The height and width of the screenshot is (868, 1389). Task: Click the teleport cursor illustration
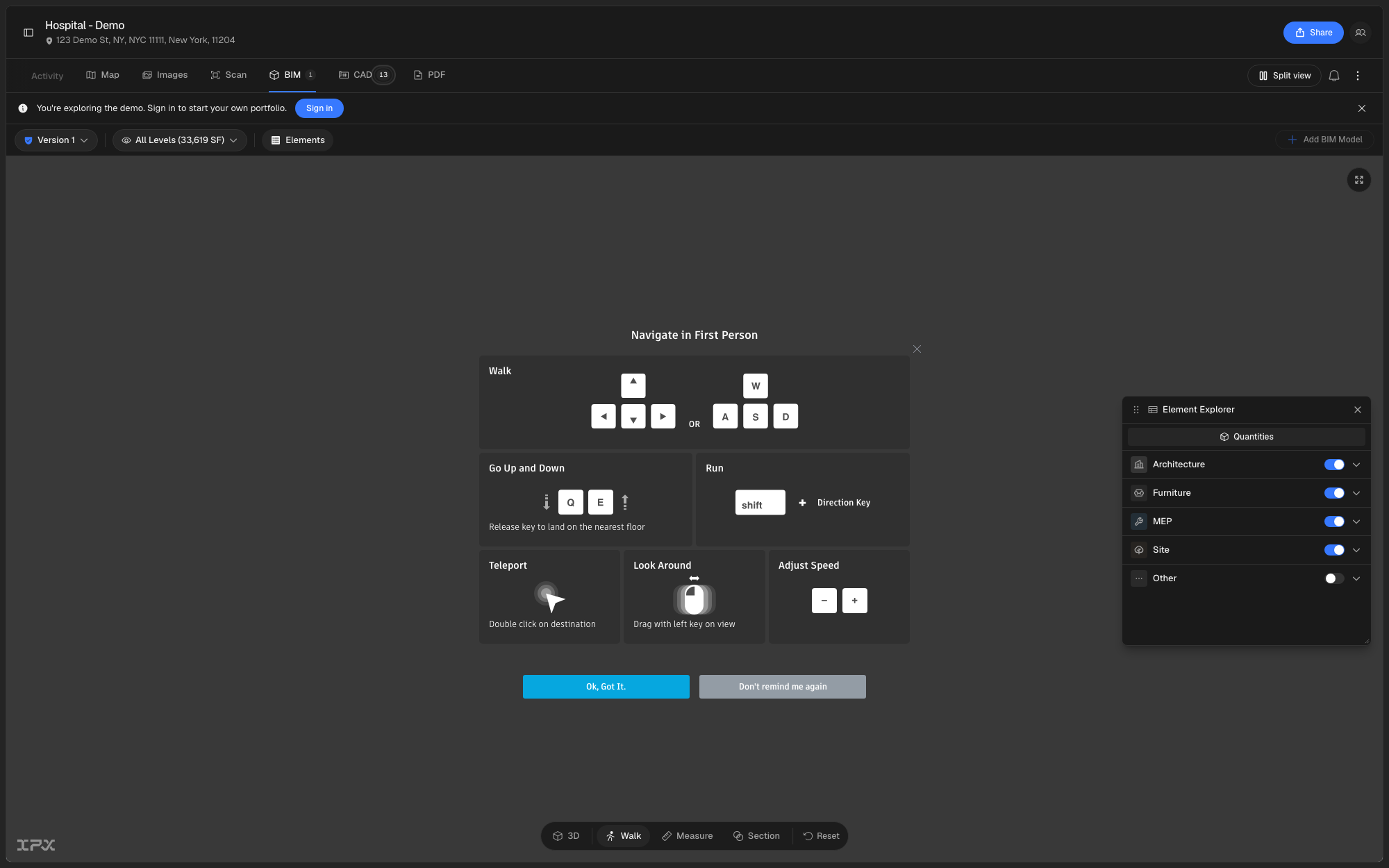click(x=549, y=596)
